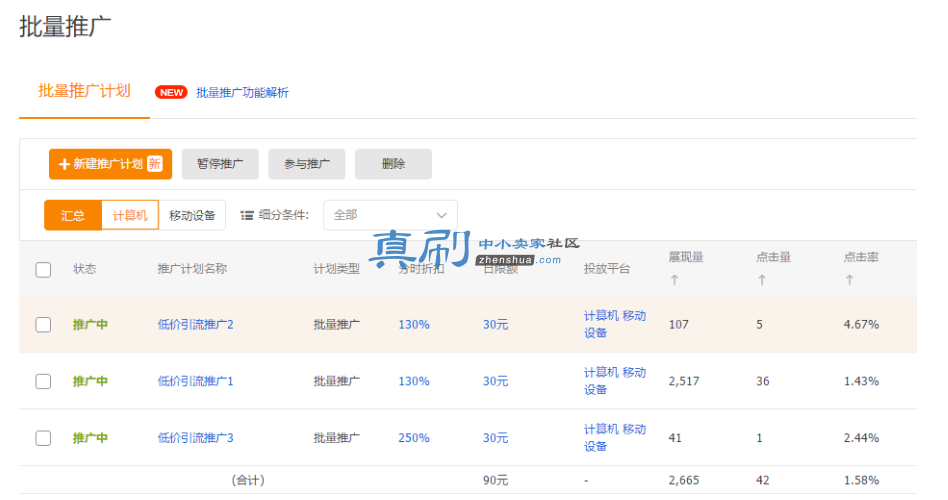This screenshot has height=500, width=948.
Task: Click 删除 button
Action: (x=393, y=164)
